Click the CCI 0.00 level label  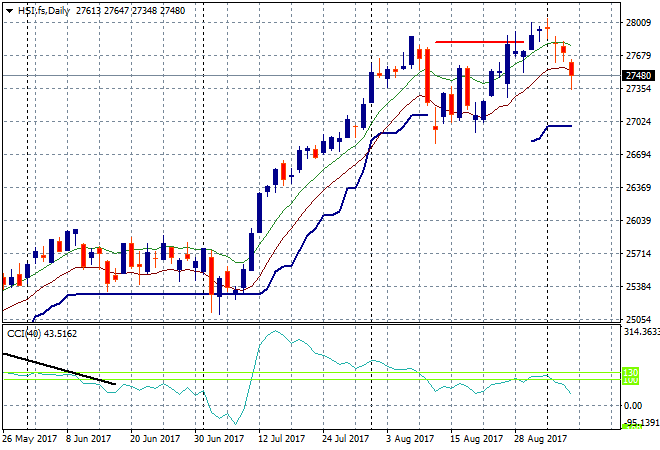[x=633, y=405]
